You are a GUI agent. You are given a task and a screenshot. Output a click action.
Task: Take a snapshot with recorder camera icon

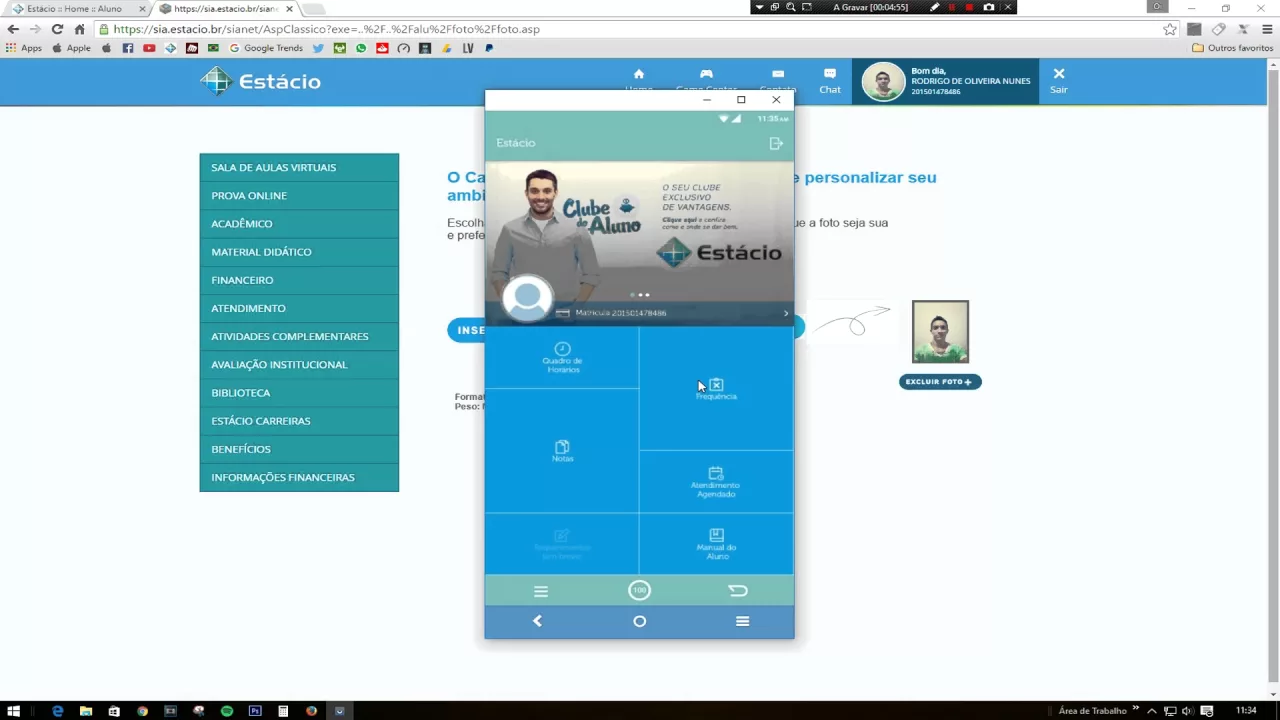[989, 7]
